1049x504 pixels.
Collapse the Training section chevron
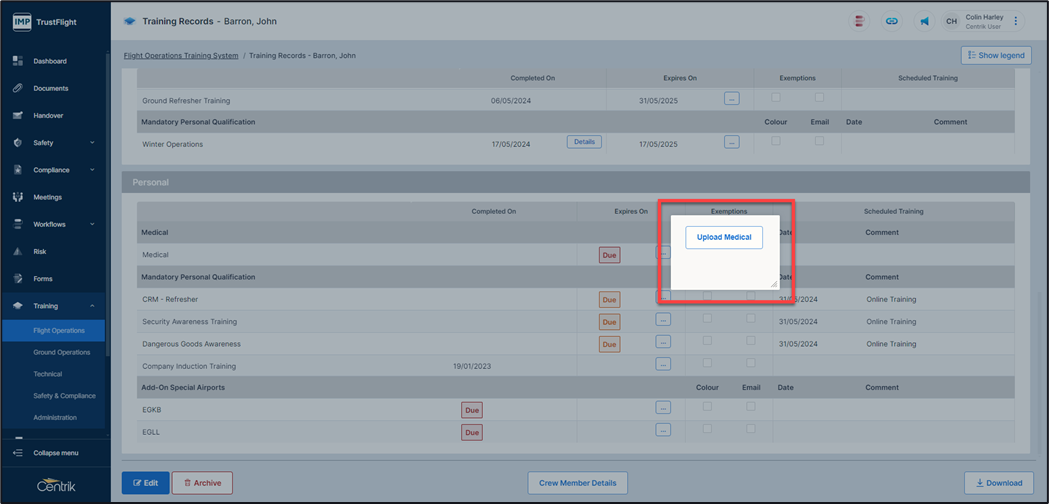(x=92, y=306)
